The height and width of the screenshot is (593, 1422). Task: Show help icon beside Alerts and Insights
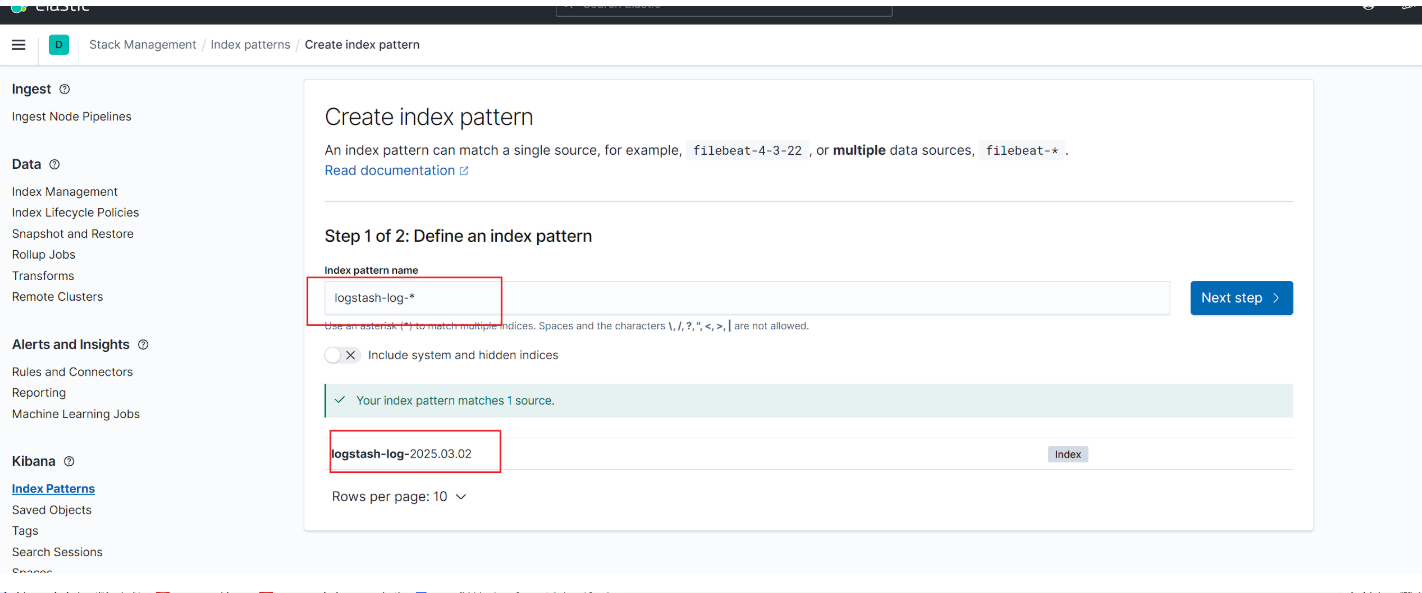pos(143,345)
